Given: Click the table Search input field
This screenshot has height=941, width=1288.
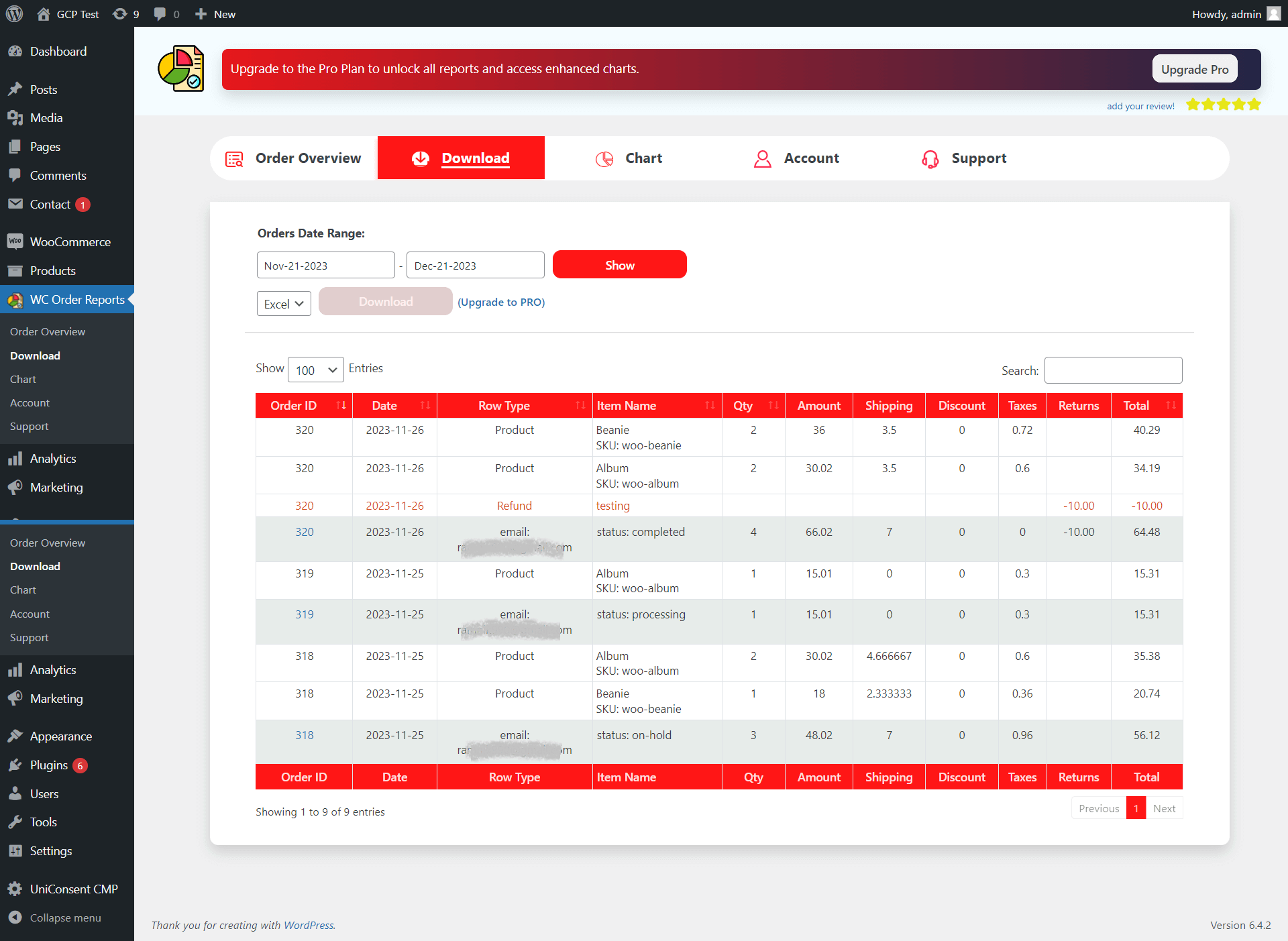Looking at the screenshot, I should point(1113,370).
